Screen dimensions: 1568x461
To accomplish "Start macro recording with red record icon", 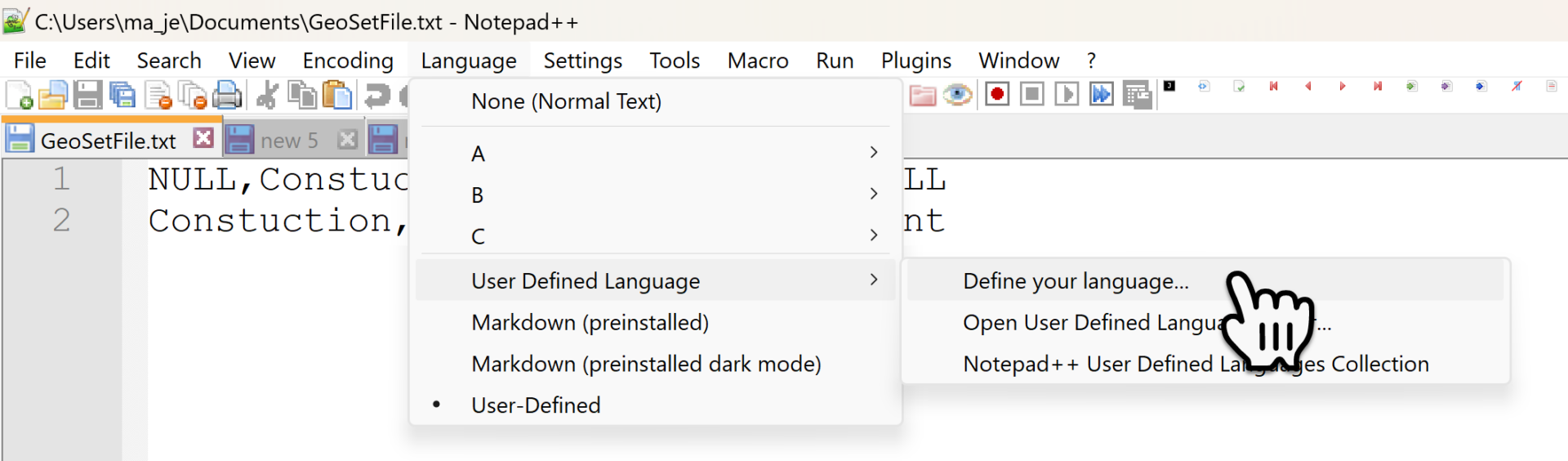I will tap(996, 94).
